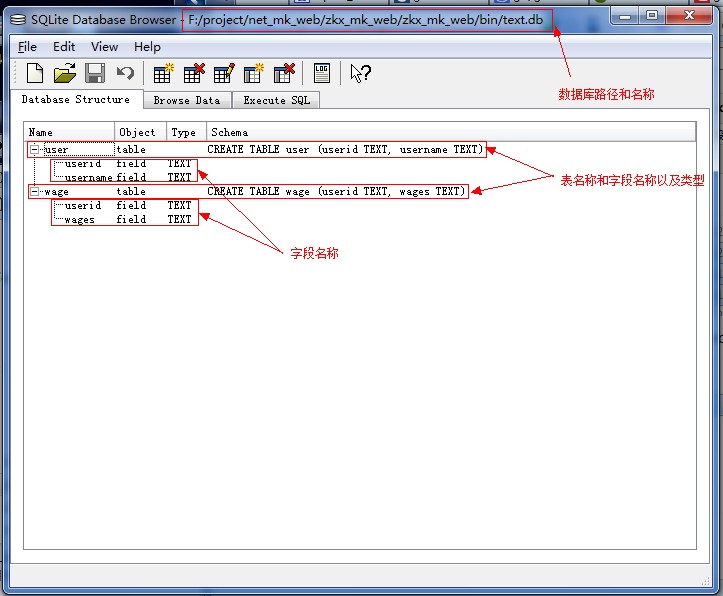Collapse the wage table node
Screen dimensions: 723x596
pyautogui.click(x=34, y=191)
